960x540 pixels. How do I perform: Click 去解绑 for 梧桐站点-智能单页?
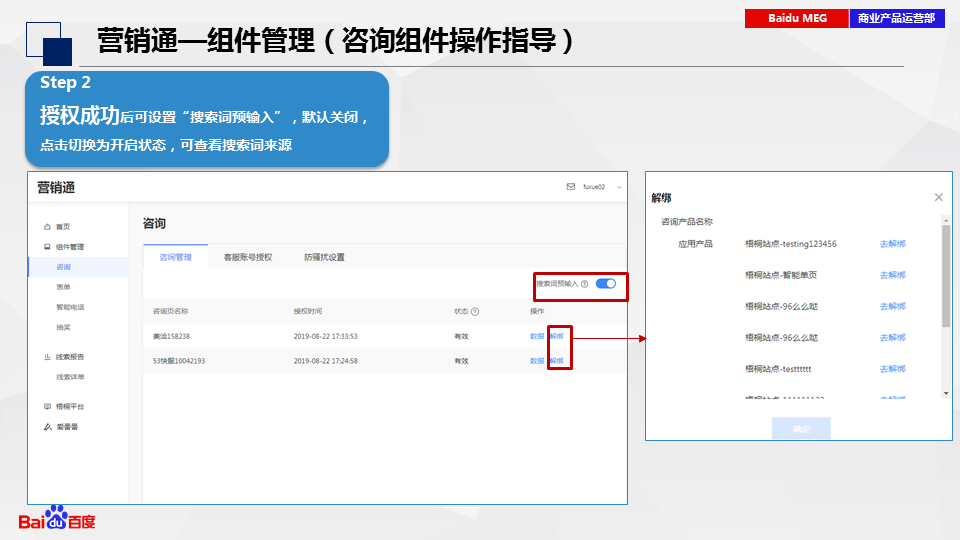tap(893, 275)
